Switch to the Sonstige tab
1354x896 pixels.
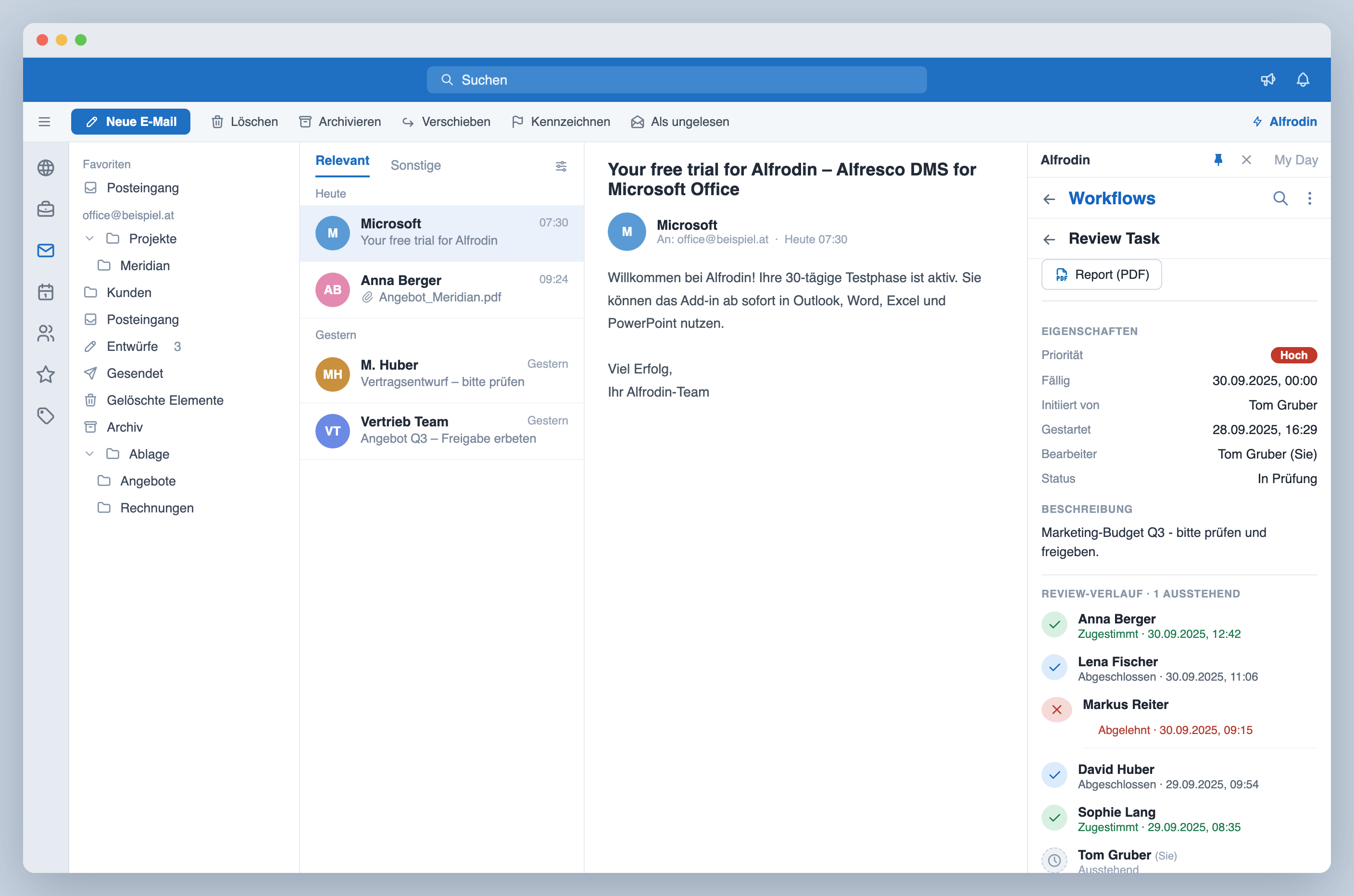[415, 166]
